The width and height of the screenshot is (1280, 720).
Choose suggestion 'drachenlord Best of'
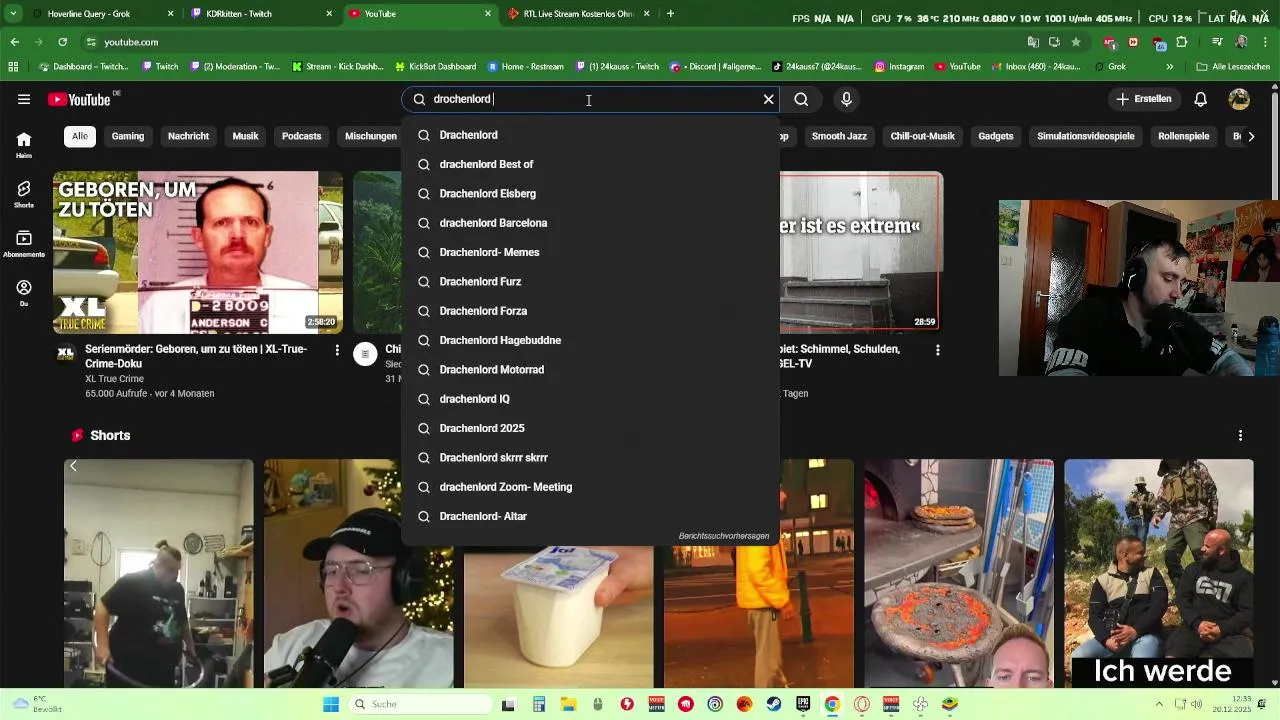[590, 164]
